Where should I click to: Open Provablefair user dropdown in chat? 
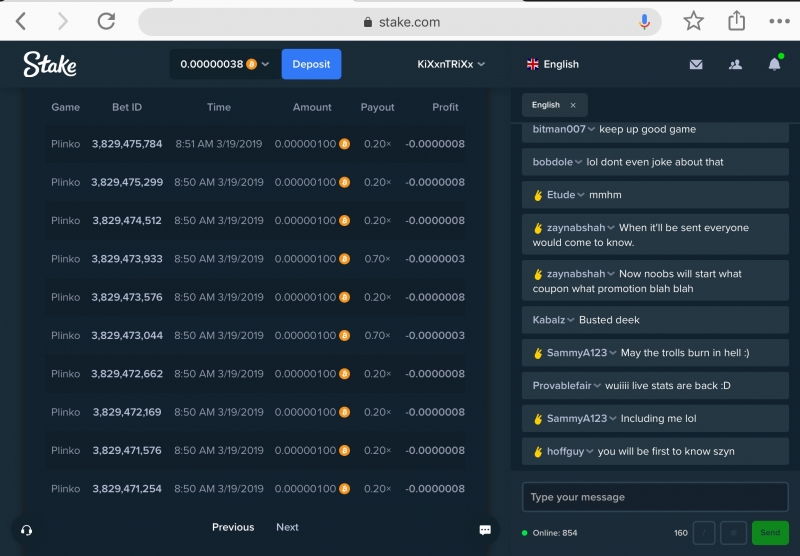click(x=597, y=386)
